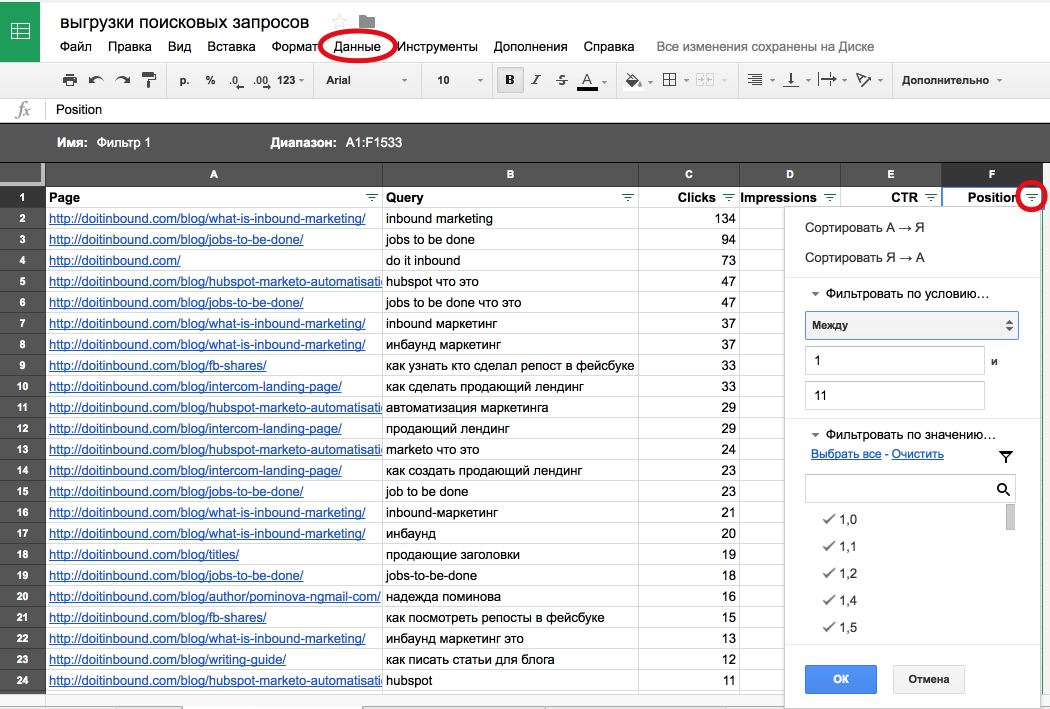Click the Очистить link

click(x=917, y=454)
